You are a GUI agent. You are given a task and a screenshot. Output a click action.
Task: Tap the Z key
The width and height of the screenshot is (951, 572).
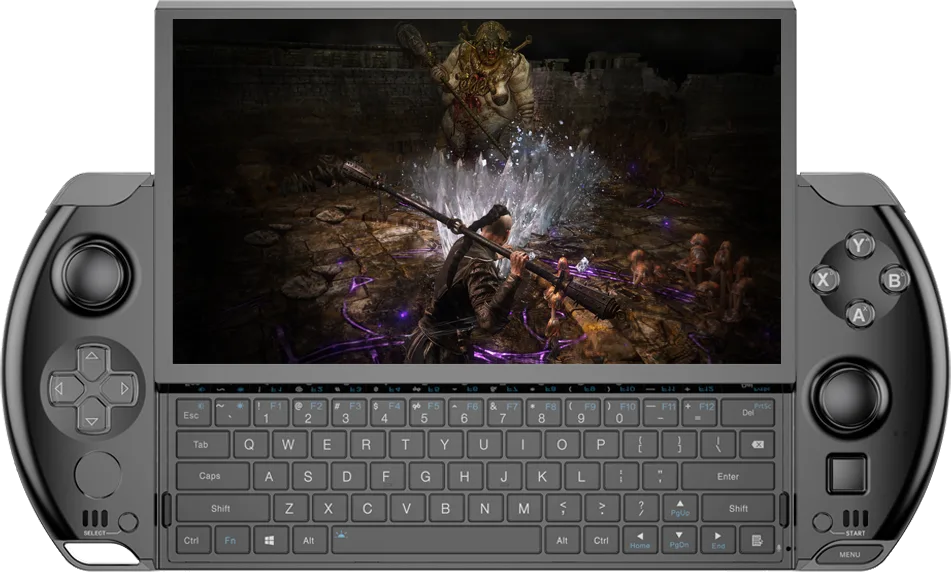pyautogui.click(x=289, y=508)
